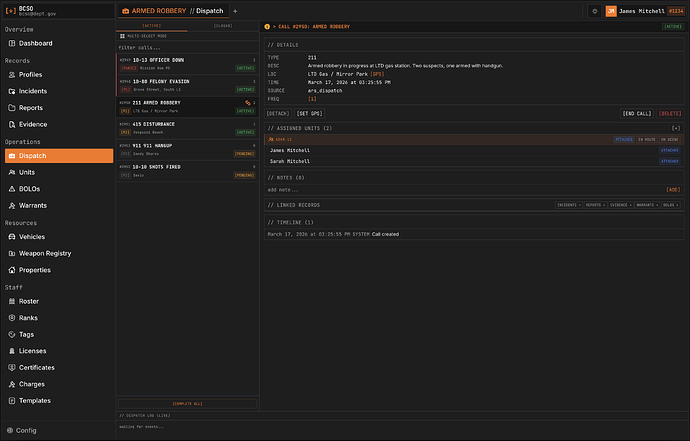The height and width of the screenshot is (441, 690).
Task: Click the orange info icon beside Call #2950
Action: tap(267, 26)
